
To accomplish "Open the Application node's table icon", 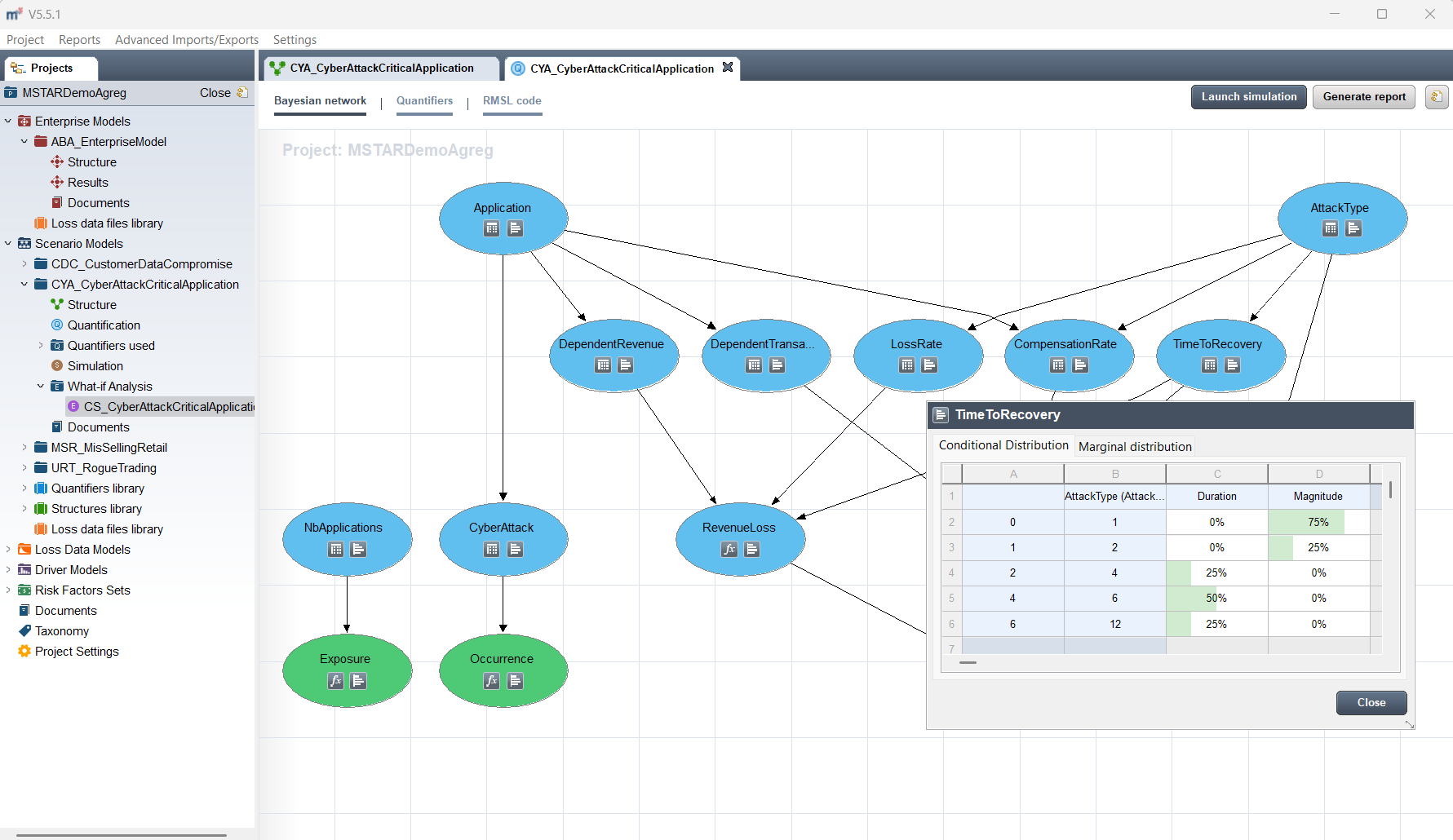I will click(492, 228).
